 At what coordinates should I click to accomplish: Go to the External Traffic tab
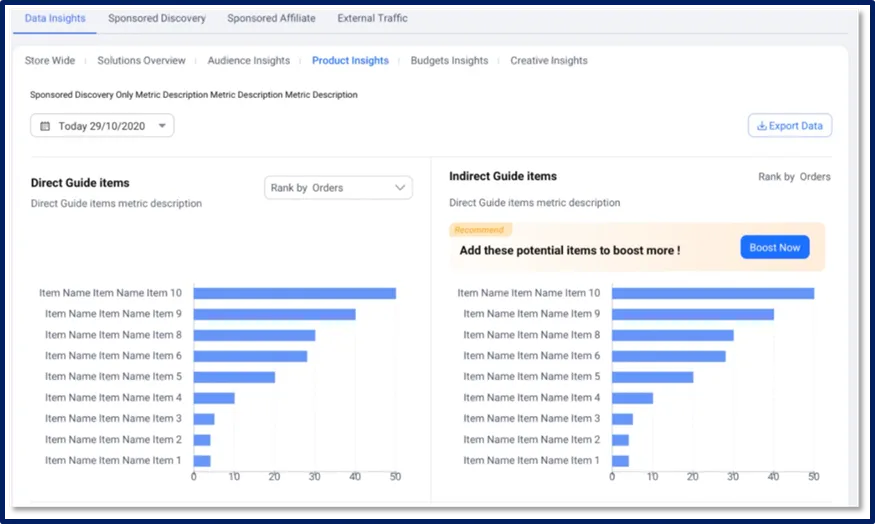coord(372,18)
